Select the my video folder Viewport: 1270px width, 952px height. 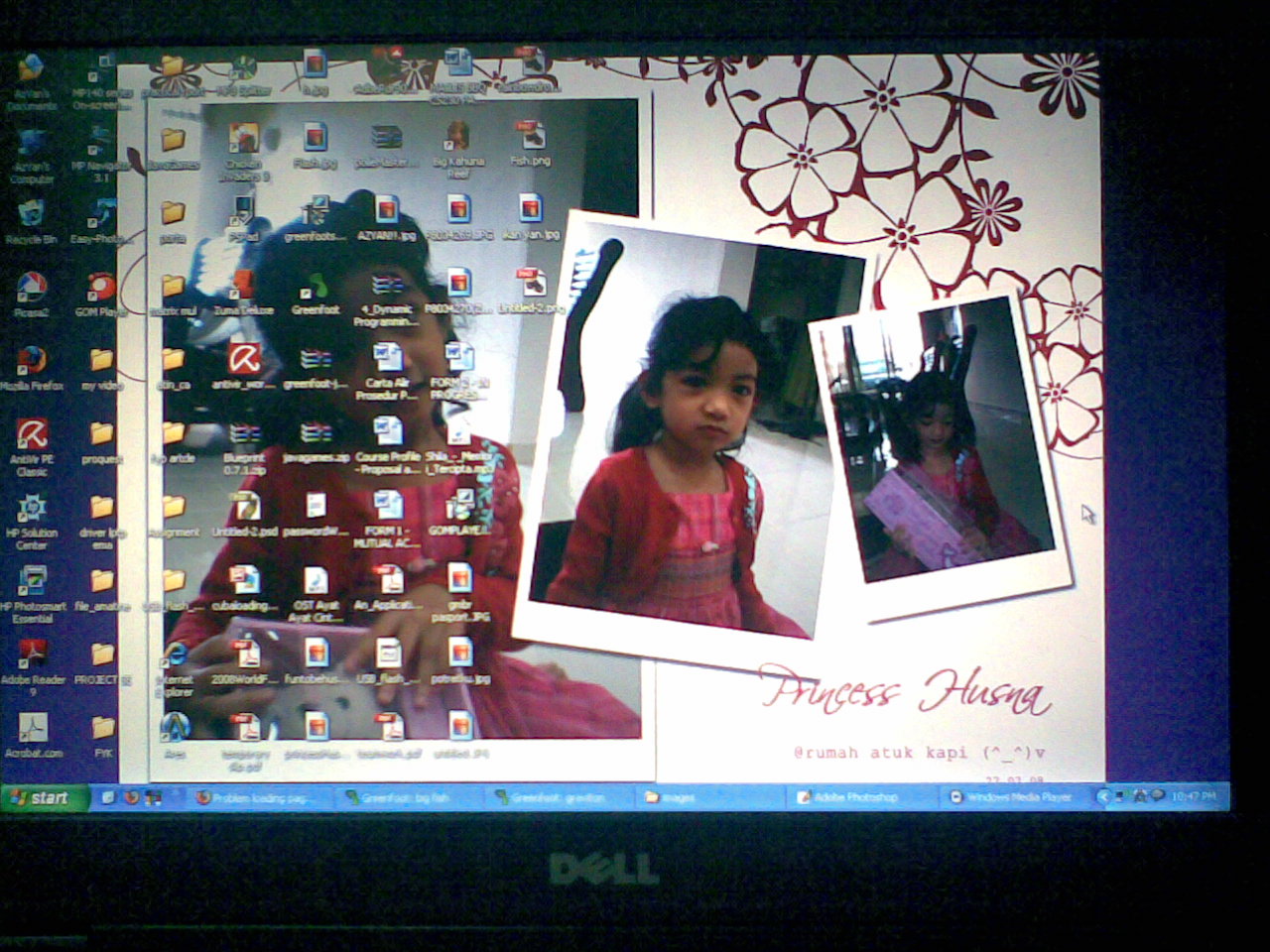tap(101, 368)
